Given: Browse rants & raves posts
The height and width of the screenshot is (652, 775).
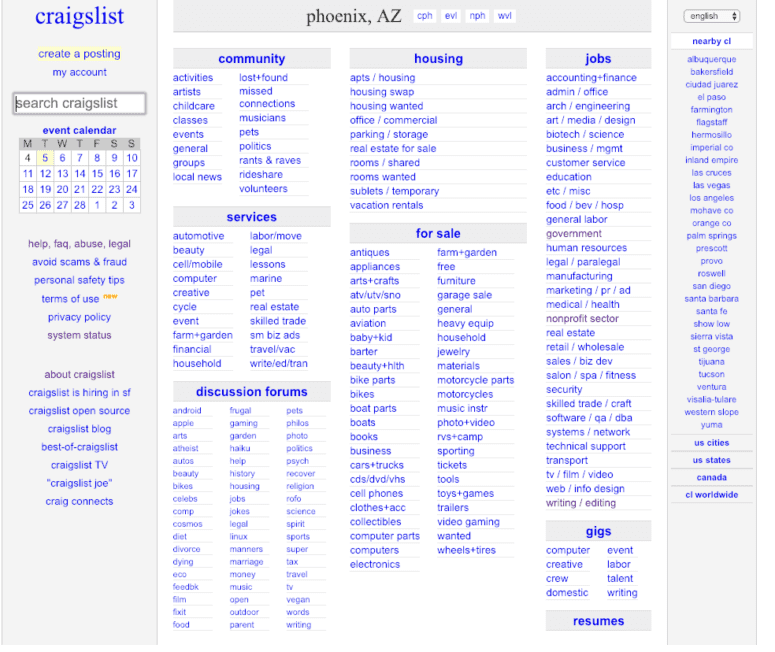Looking at the screenshot, I should [270, 160].
